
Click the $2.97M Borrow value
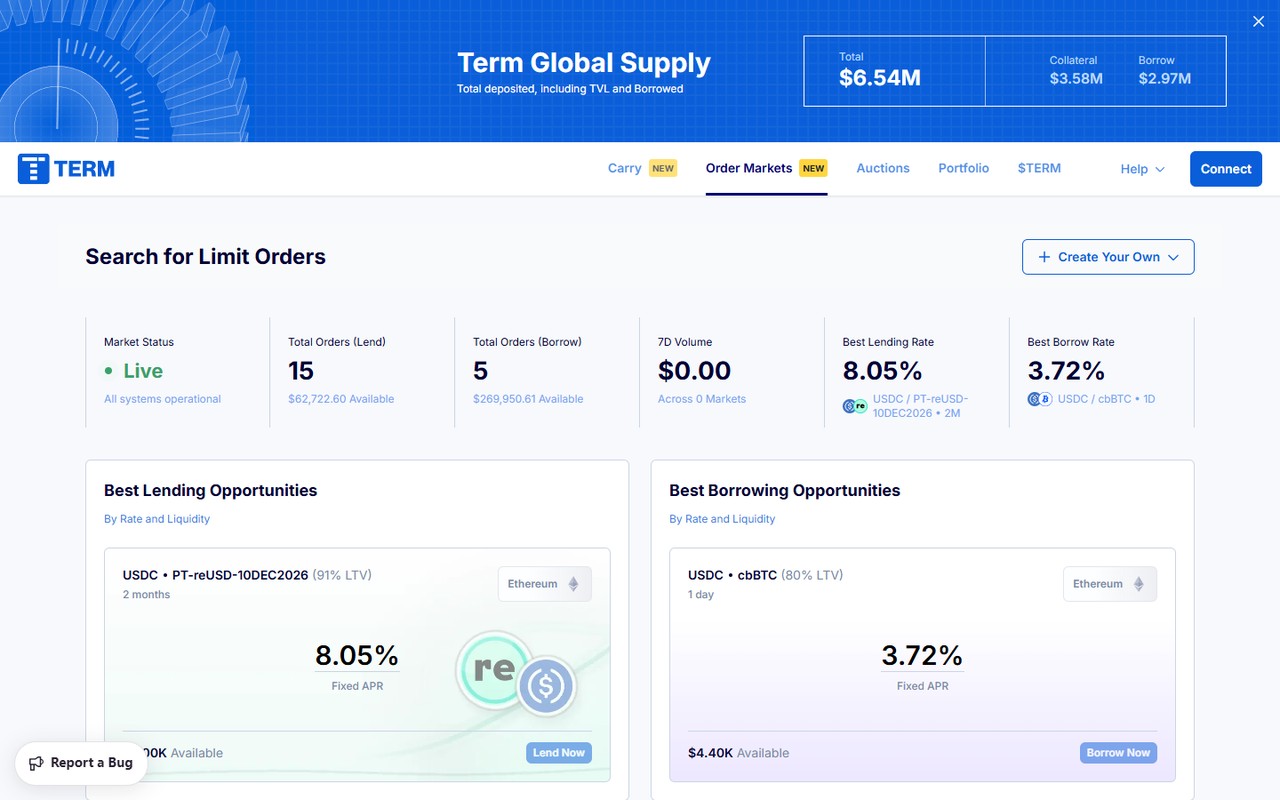pyautogui.click(x=1164, y=78)
